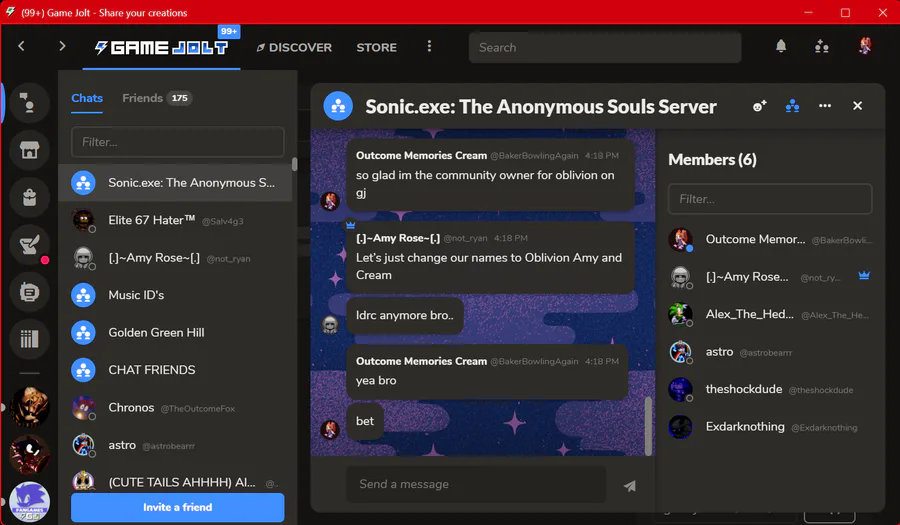
Task: Open the playlists bars icon in sidebar
Action: [29, 339]
